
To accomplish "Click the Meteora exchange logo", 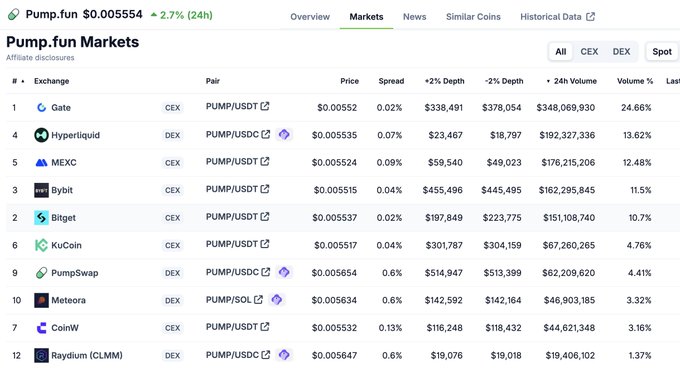I will [41, 300].
